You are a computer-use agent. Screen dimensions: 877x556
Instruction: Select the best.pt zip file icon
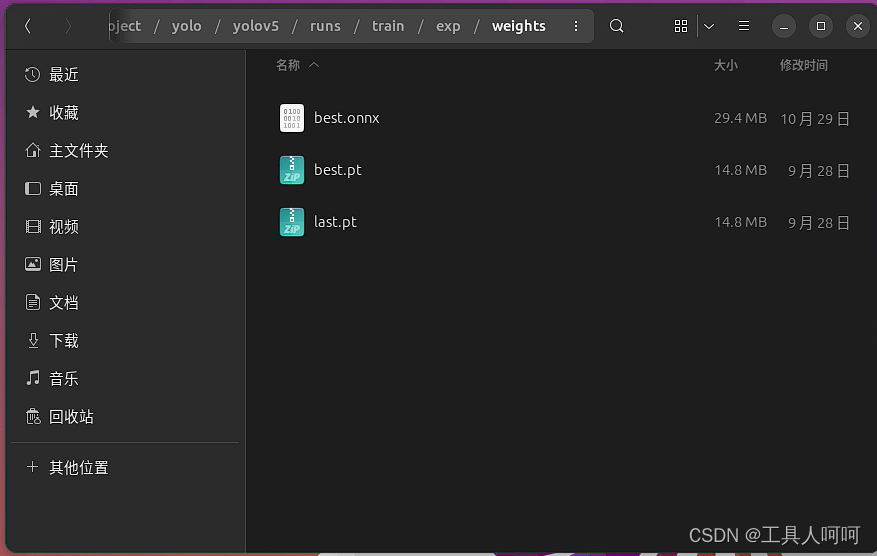[x=292, y=170]
